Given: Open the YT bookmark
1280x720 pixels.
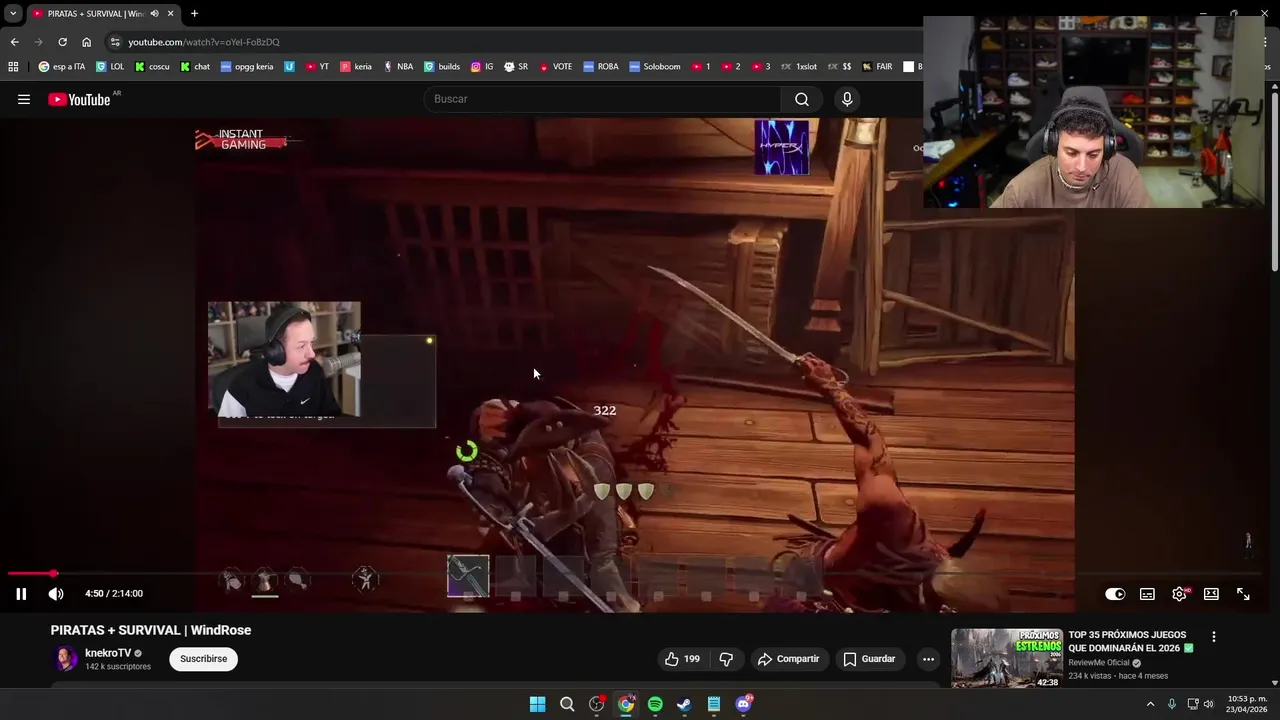Looking at the screenshot, I should tap(318, 67).
